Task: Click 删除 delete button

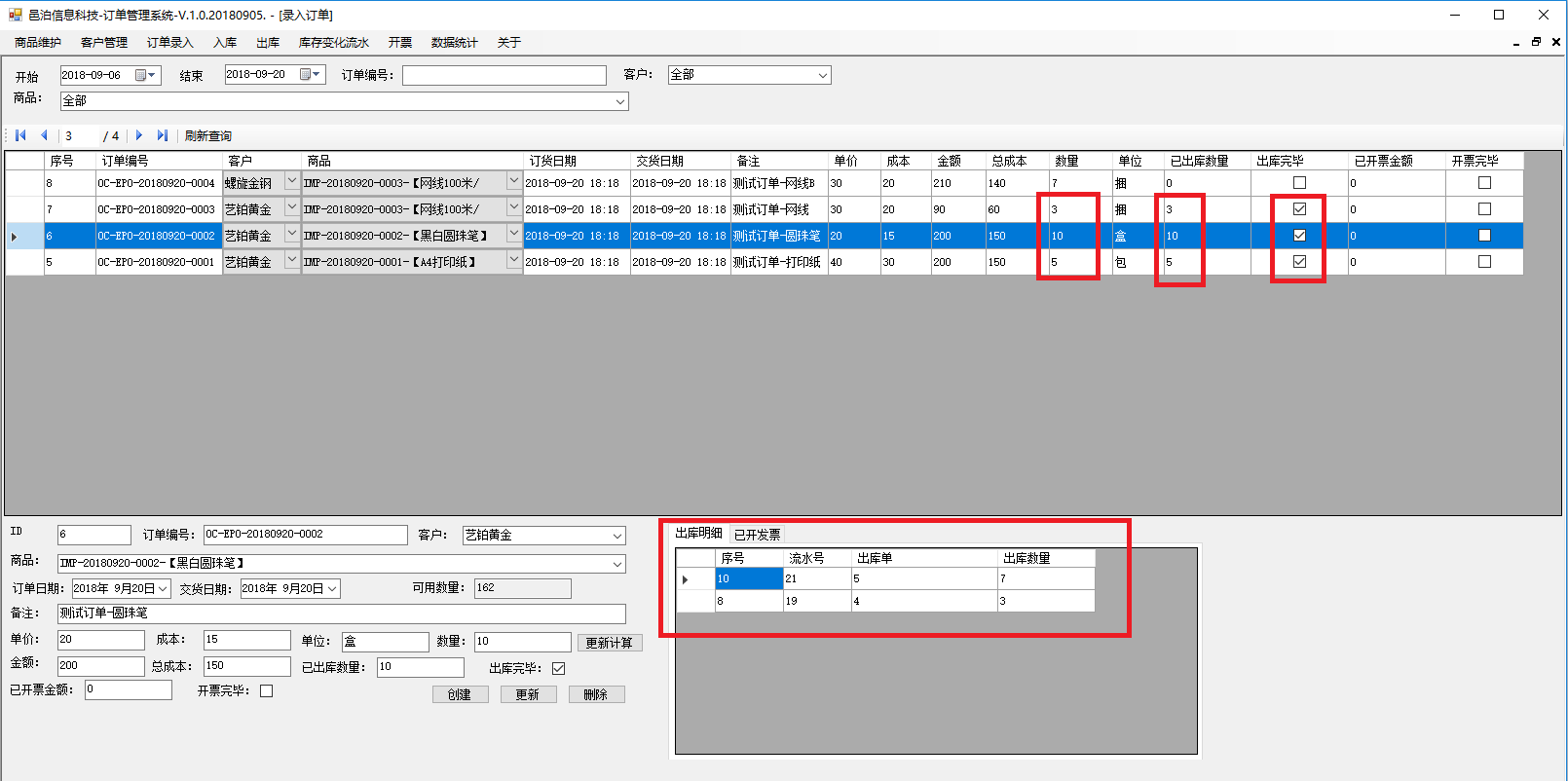Action: 596,694
